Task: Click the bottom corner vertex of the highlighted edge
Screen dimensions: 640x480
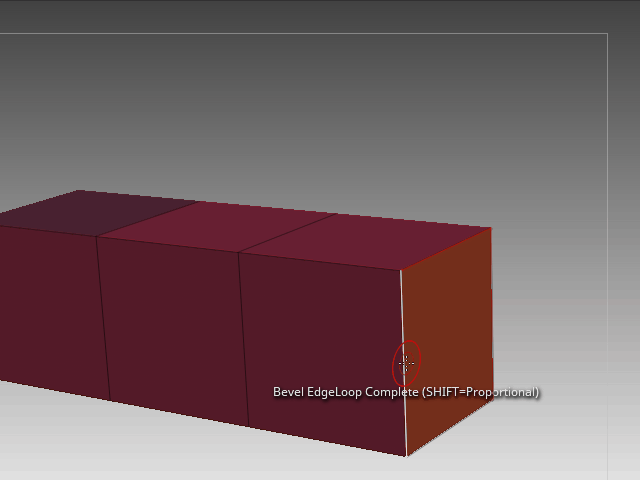Action: click(x=406, y=455)
